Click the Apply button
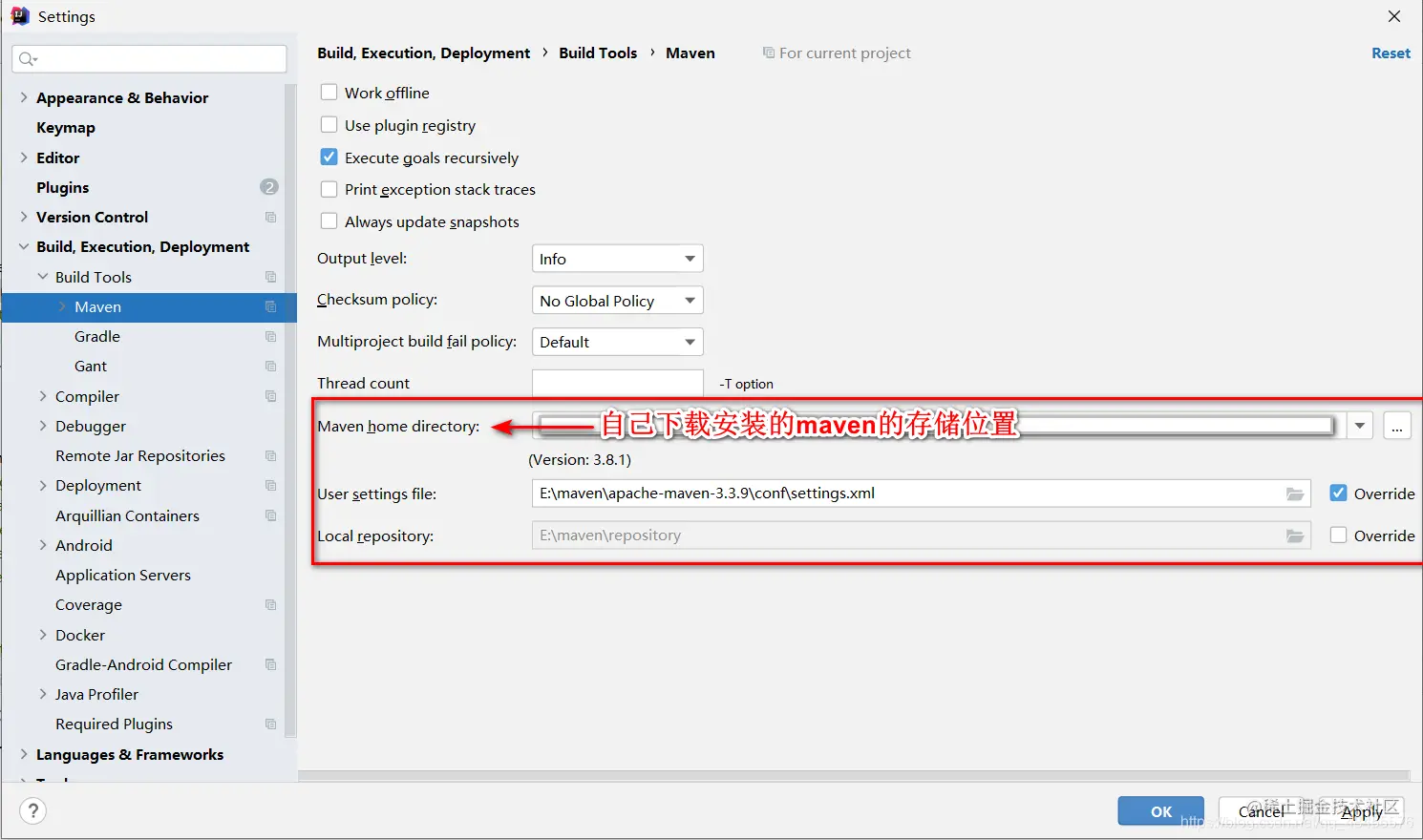This screenshot has width=1423, height=840. click(1361, 811)
